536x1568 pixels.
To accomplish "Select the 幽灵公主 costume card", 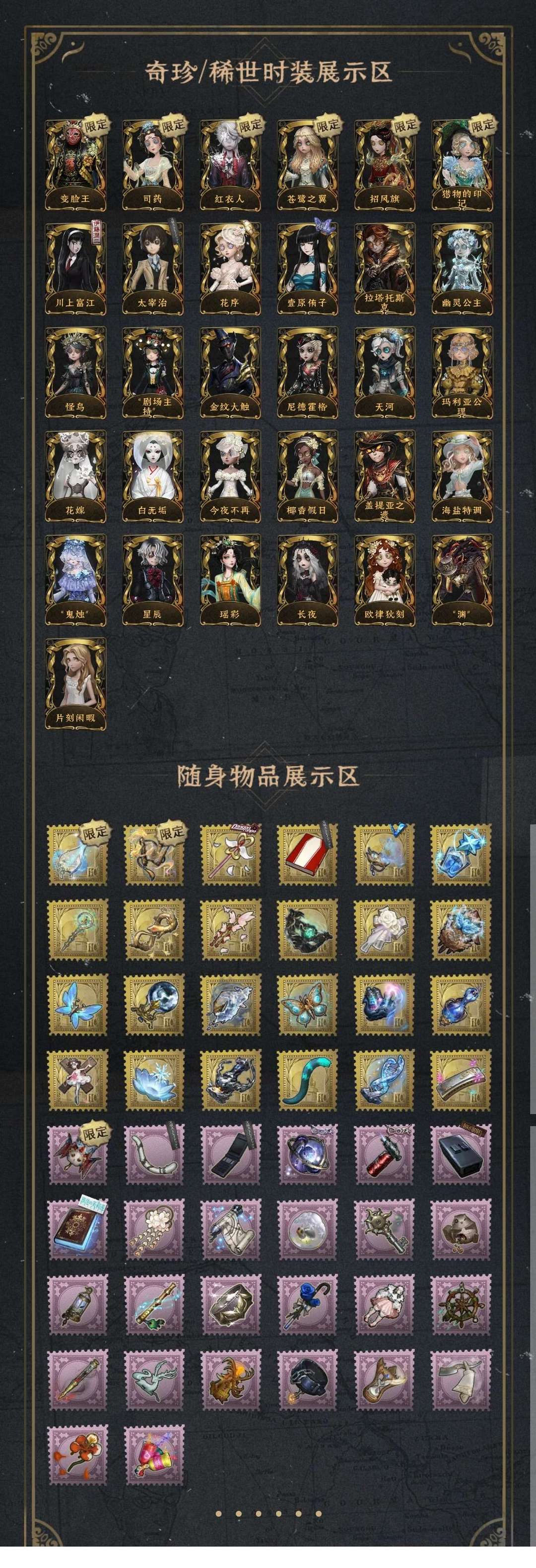I will (x=463, y=268).
